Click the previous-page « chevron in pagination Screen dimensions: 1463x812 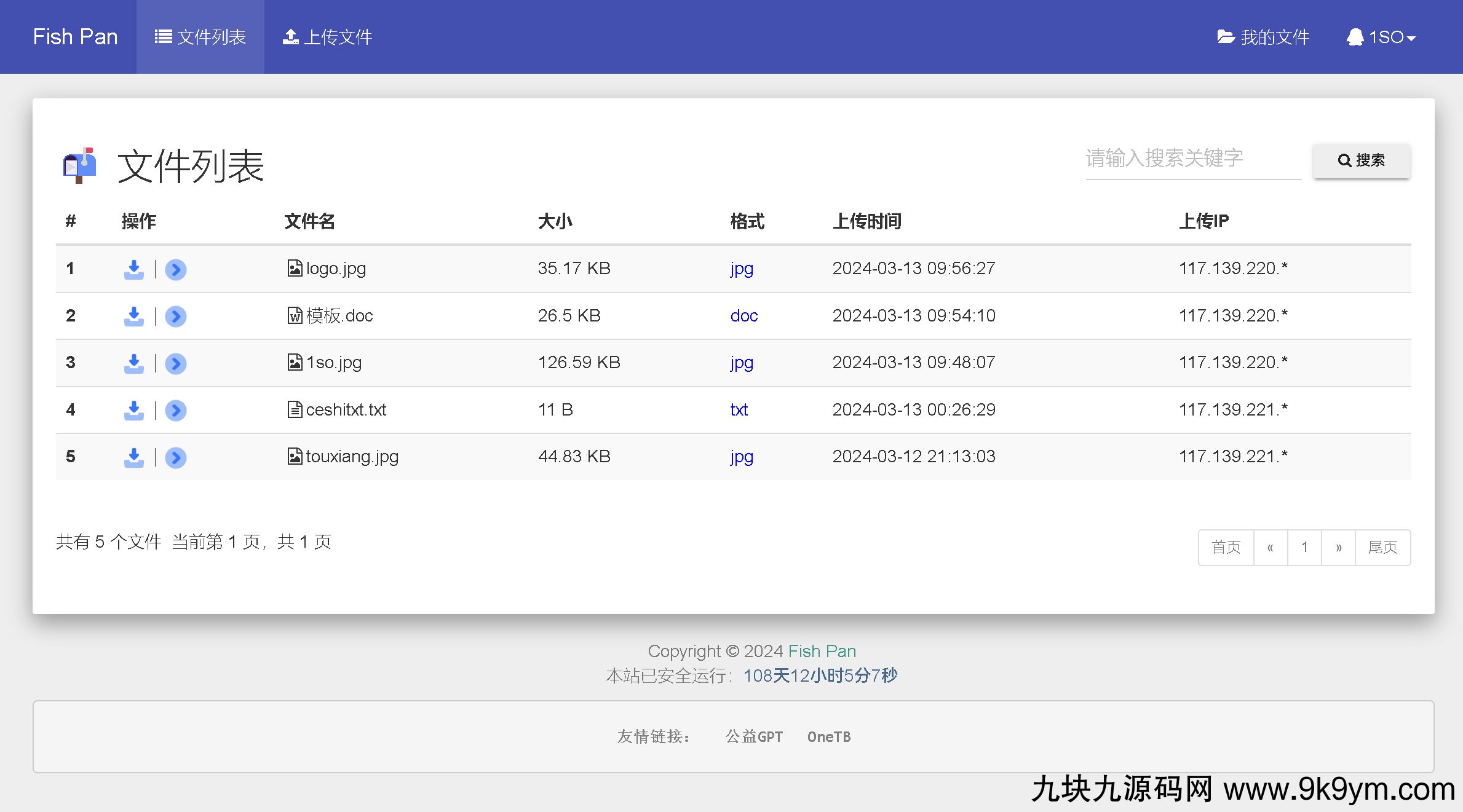click(x=1271, y=547)
